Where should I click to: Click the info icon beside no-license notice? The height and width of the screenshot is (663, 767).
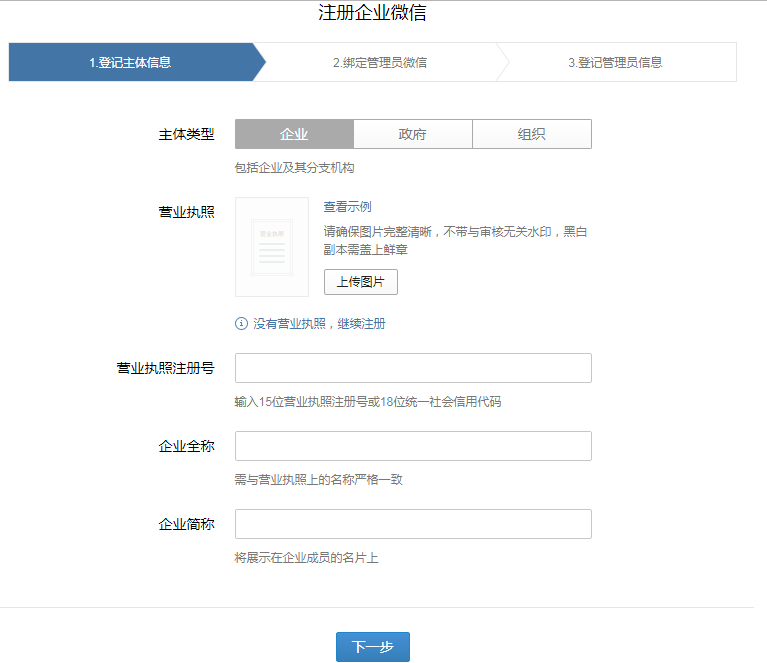[x=241, y=324]
